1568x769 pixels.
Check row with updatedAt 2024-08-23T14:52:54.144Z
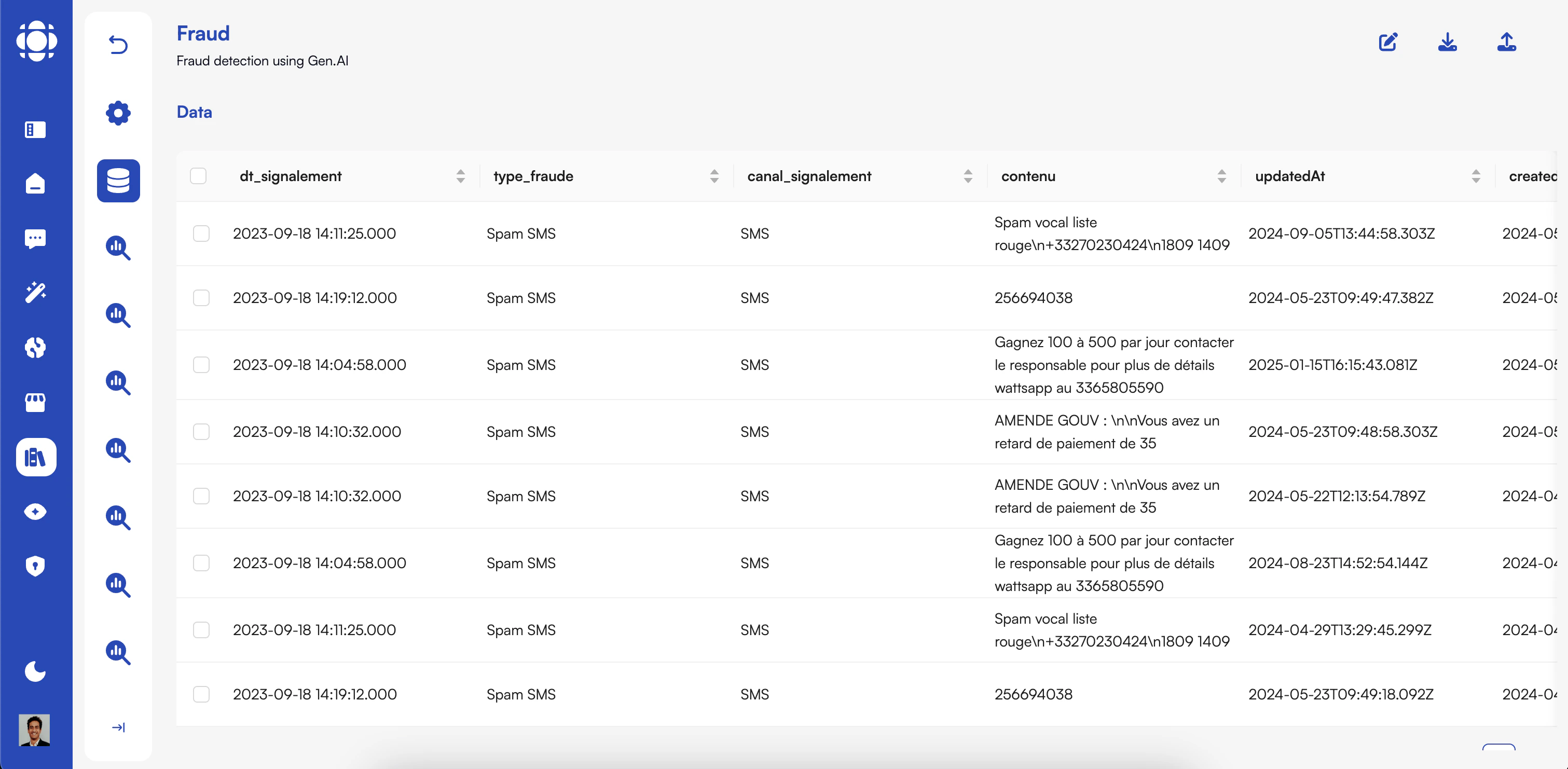point(201,563)
